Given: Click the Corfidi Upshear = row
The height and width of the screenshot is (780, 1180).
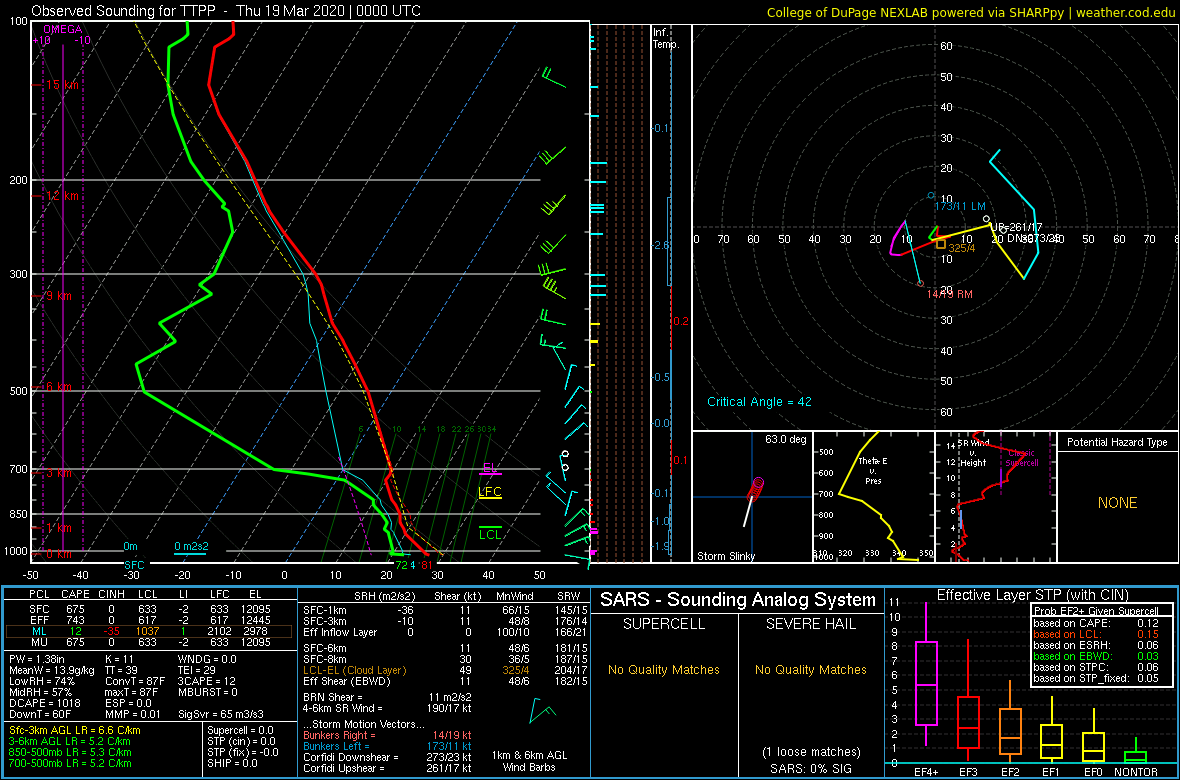Looking at the screenshot, I should click(388, 767).
